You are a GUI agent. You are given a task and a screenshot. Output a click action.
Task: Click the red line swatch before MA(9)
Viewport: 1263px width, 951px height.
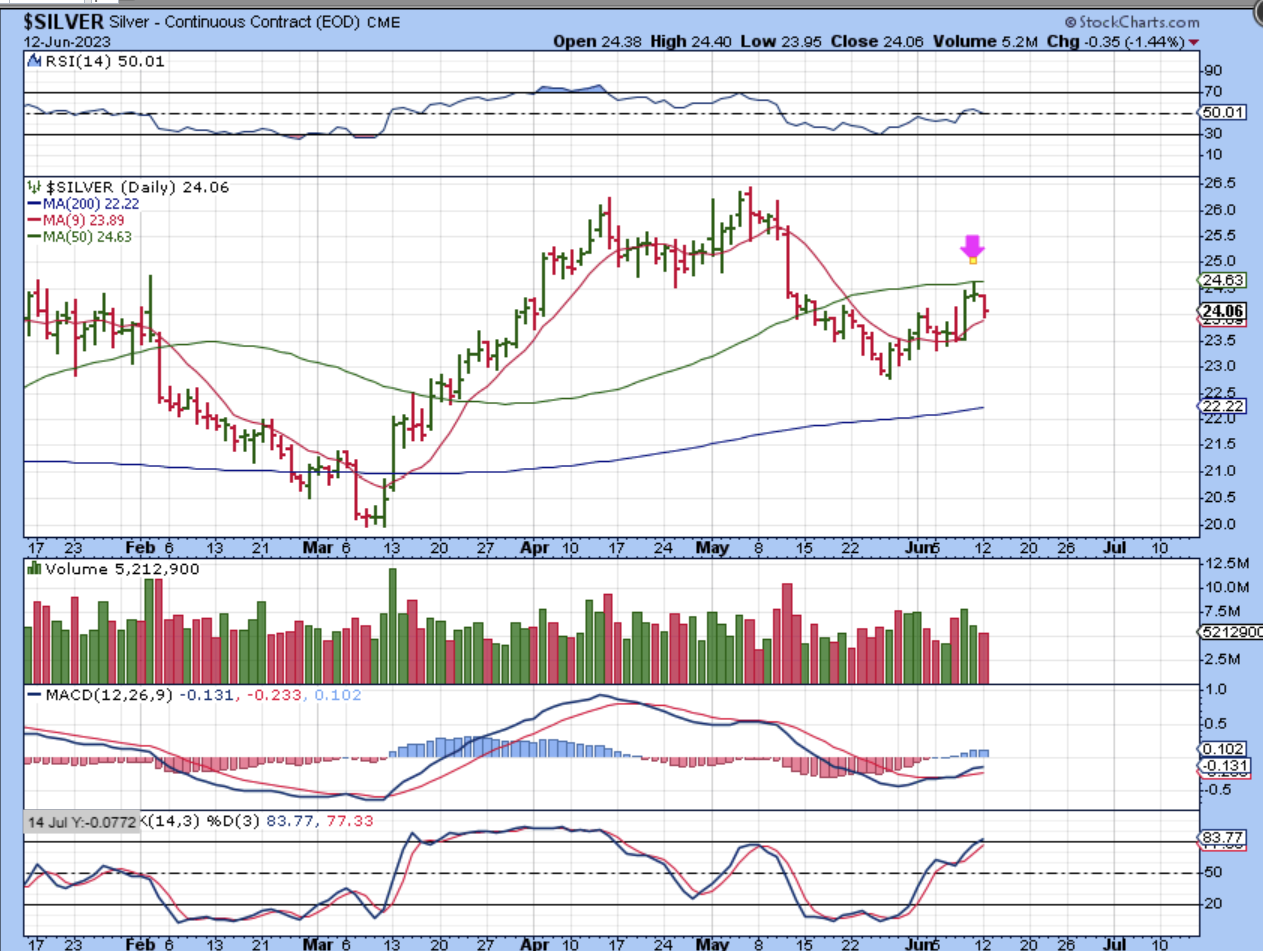click(33, 220)
